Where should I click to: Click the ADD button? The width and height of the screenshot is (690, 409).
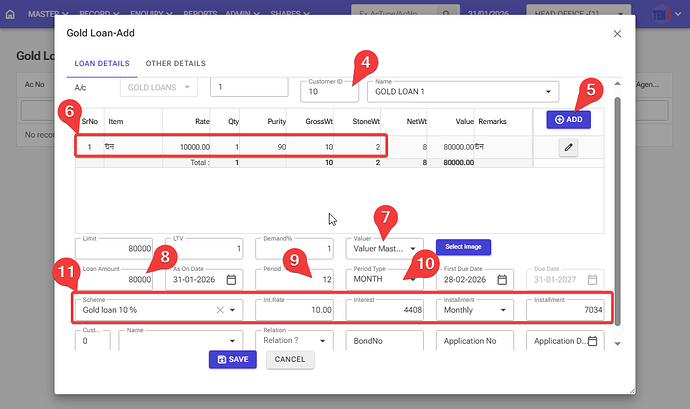point(568,119)
